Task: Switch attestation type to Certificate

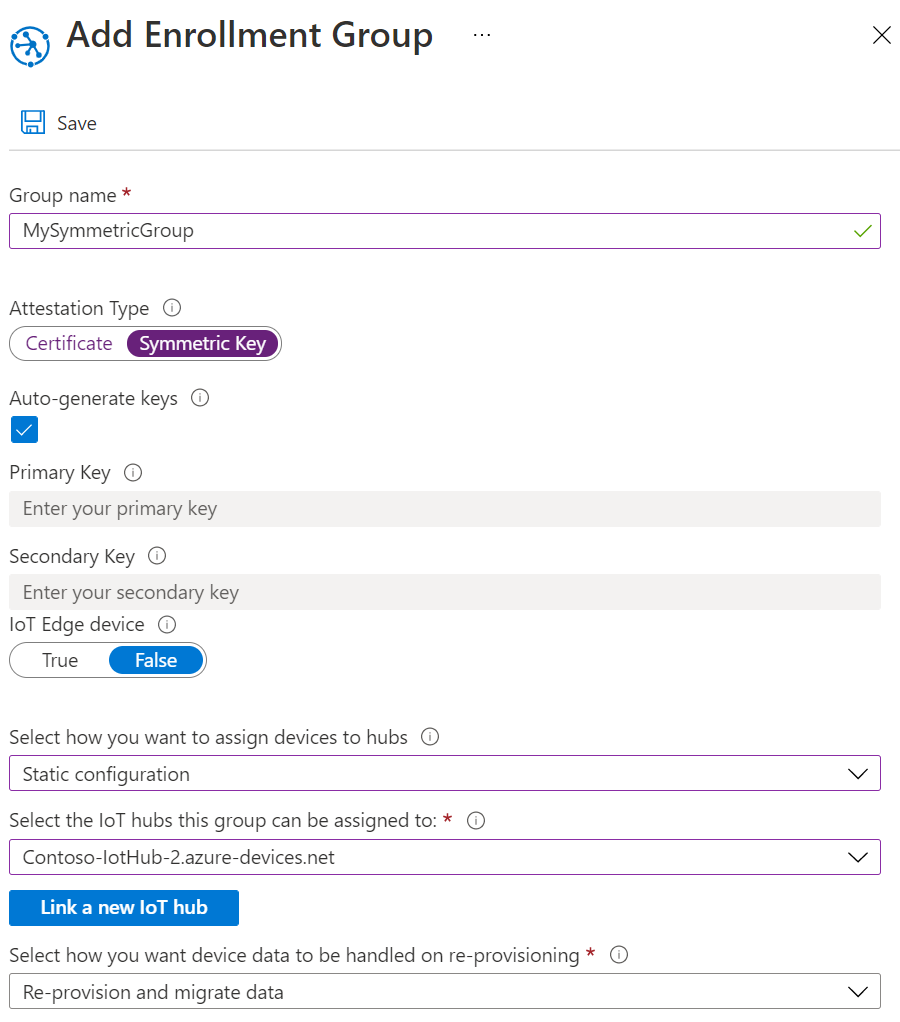Action: [x=69, y=344]
